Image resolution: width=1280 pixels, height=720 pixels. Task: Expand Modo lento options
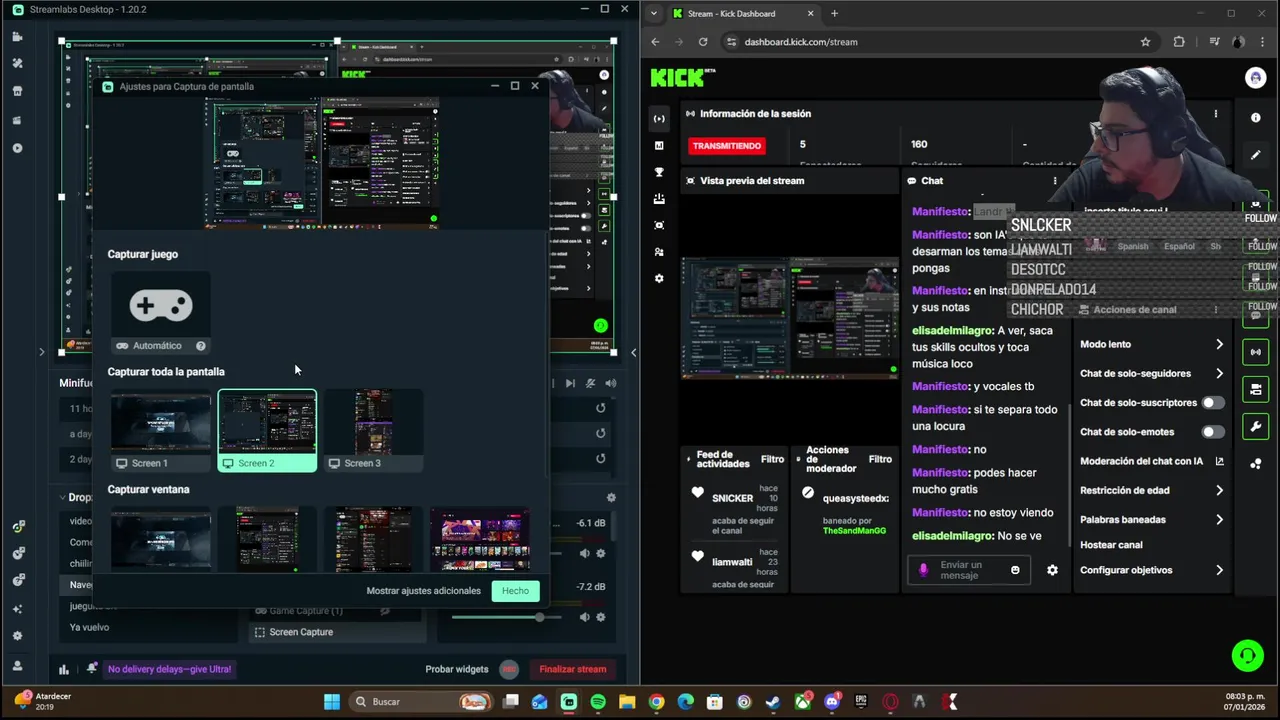click(x=1219, y=344)
